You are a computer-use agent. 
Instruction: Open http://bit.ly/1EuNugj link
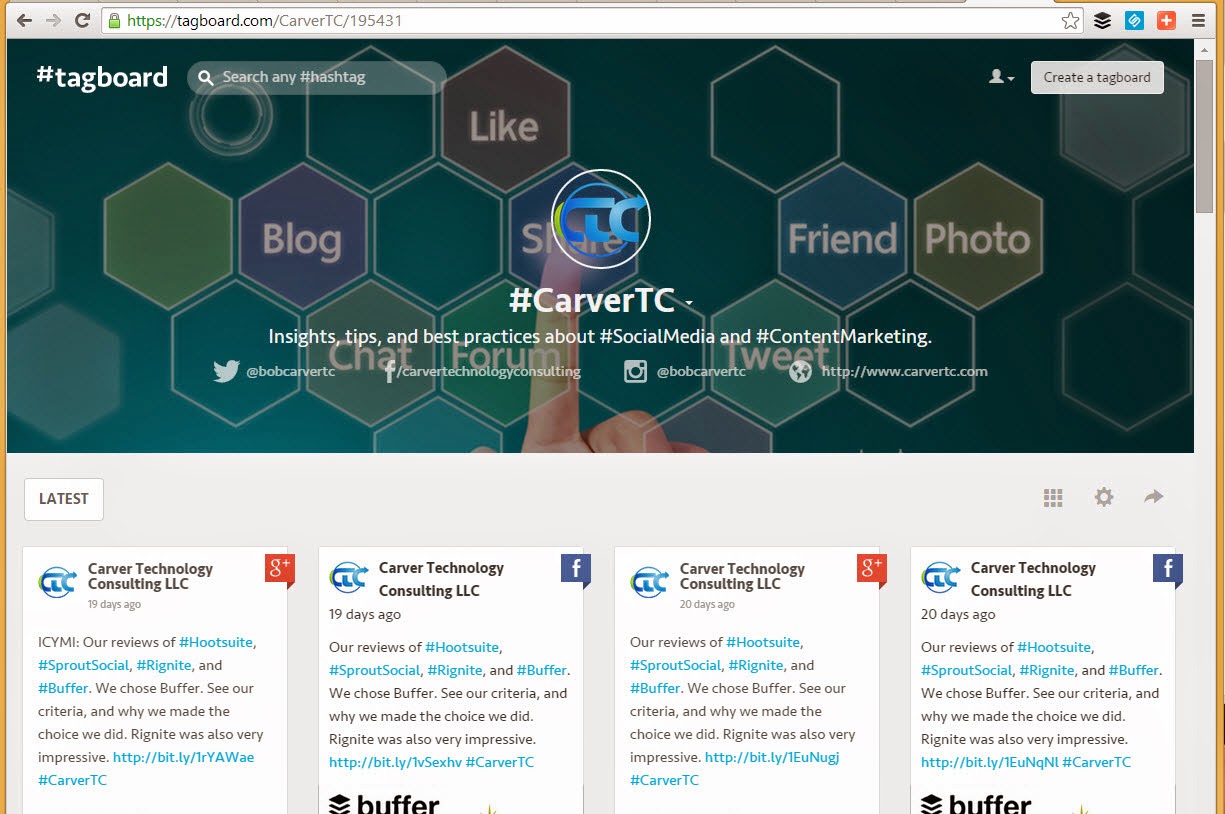tap(772, 757)
